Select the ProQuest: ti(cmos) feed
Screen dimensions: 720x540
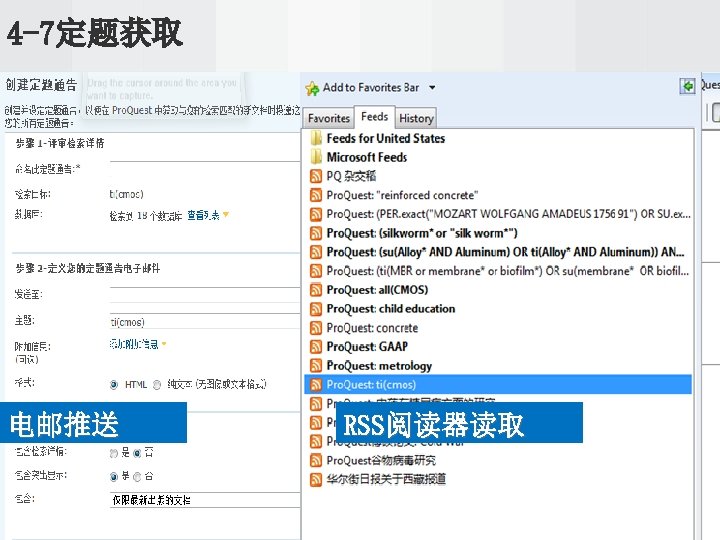pyautogui.click(x=498, y=384)
